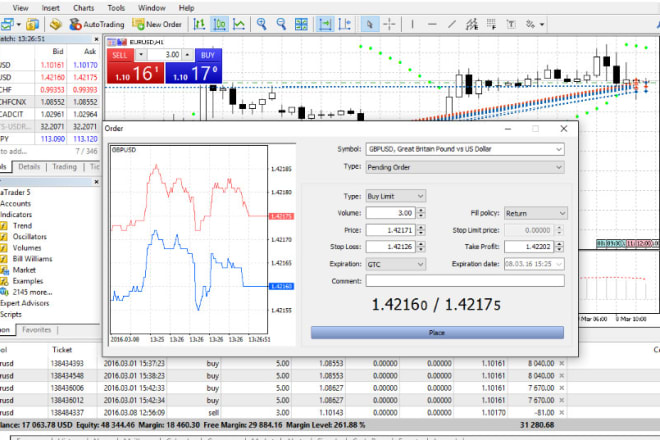Image resolution: width=660 pixels, height=440 pixels.
Task: Adjust Take Profit using its spinner arrows
Action: [559, 247]
